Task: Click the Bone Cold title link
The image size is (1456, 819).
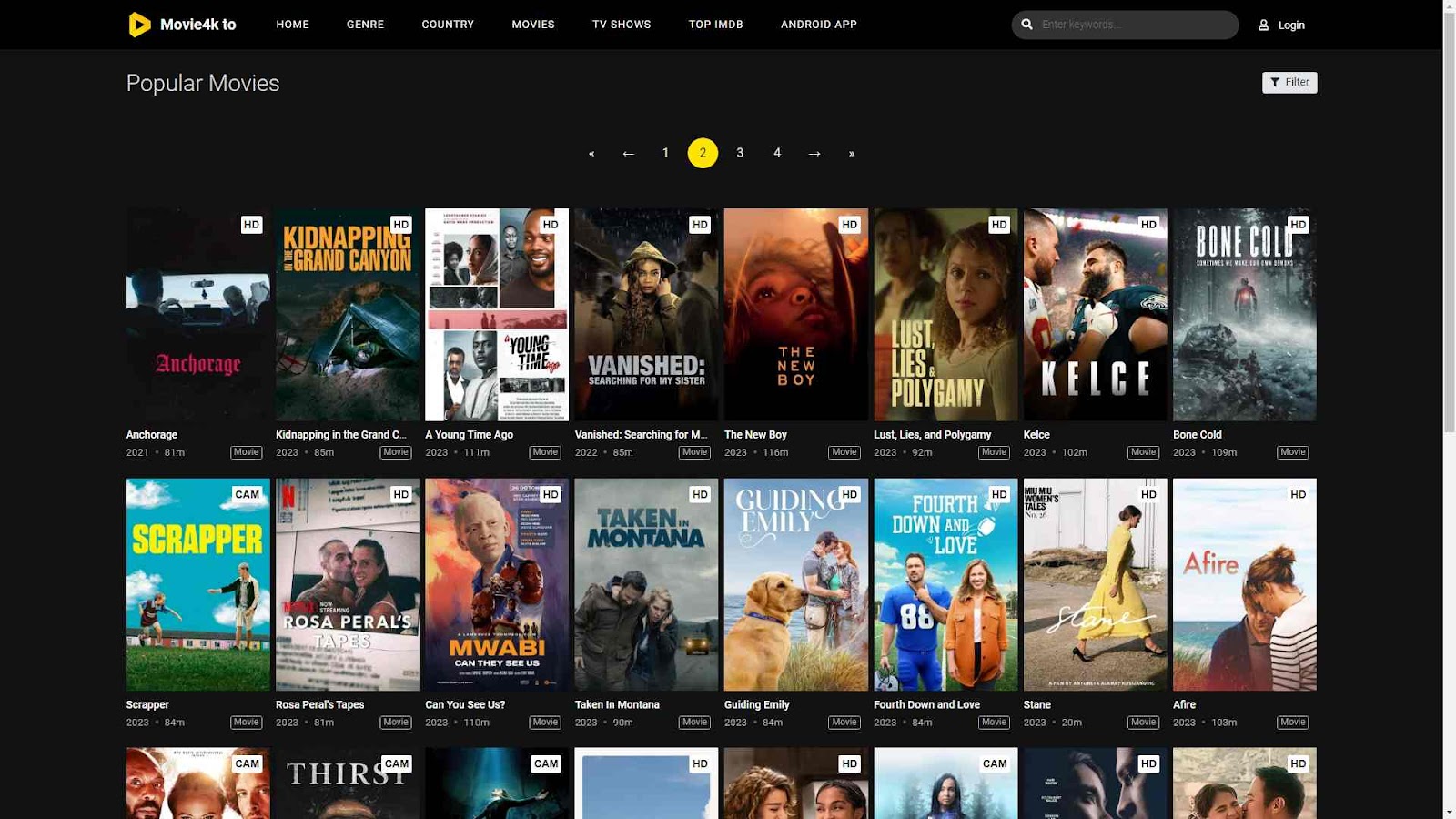Action: tap(1198, 435)
